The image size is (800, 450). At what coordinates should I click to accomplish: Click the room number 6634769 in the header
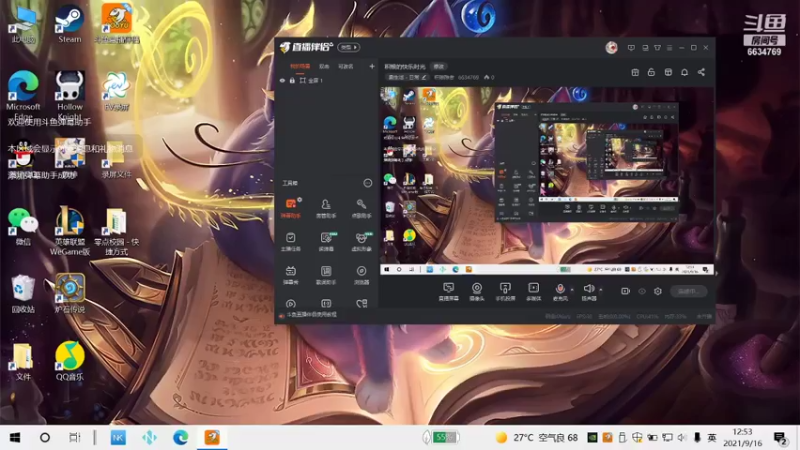tap(468, 78)
